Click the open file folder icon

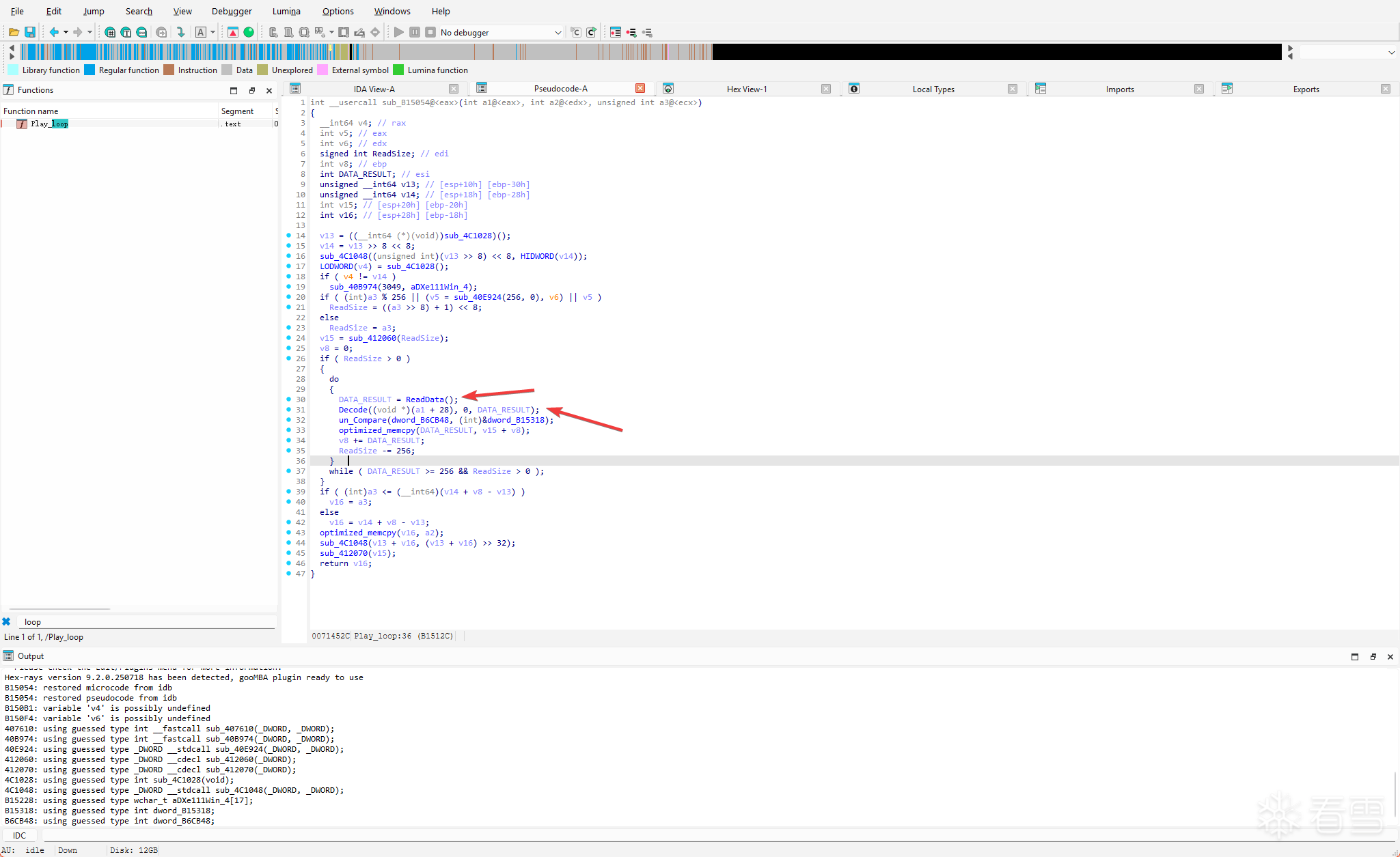point(14,32)
